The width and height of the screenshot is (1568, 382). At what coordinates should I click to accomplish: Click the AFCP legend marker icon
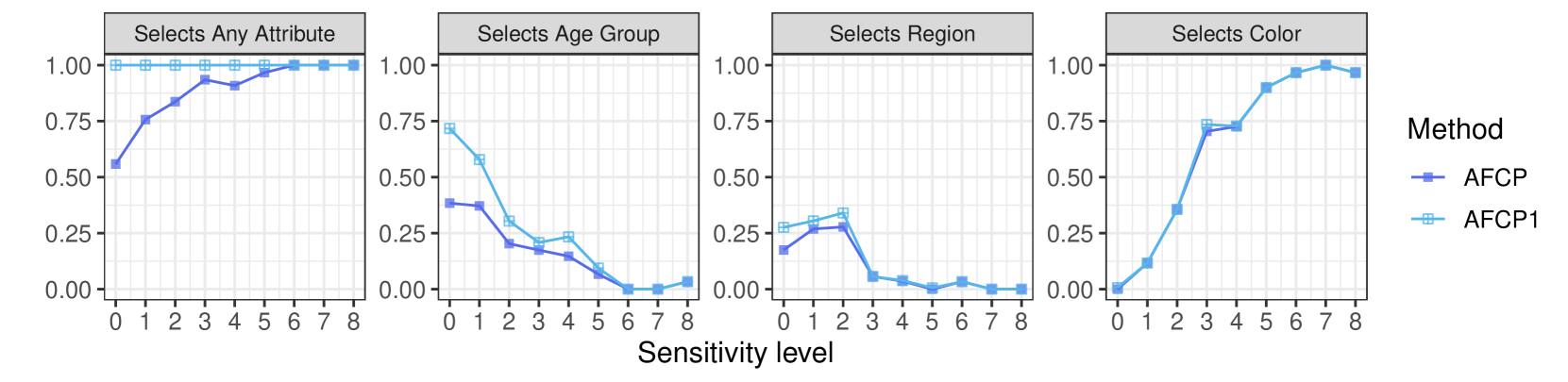[1427, 177]
